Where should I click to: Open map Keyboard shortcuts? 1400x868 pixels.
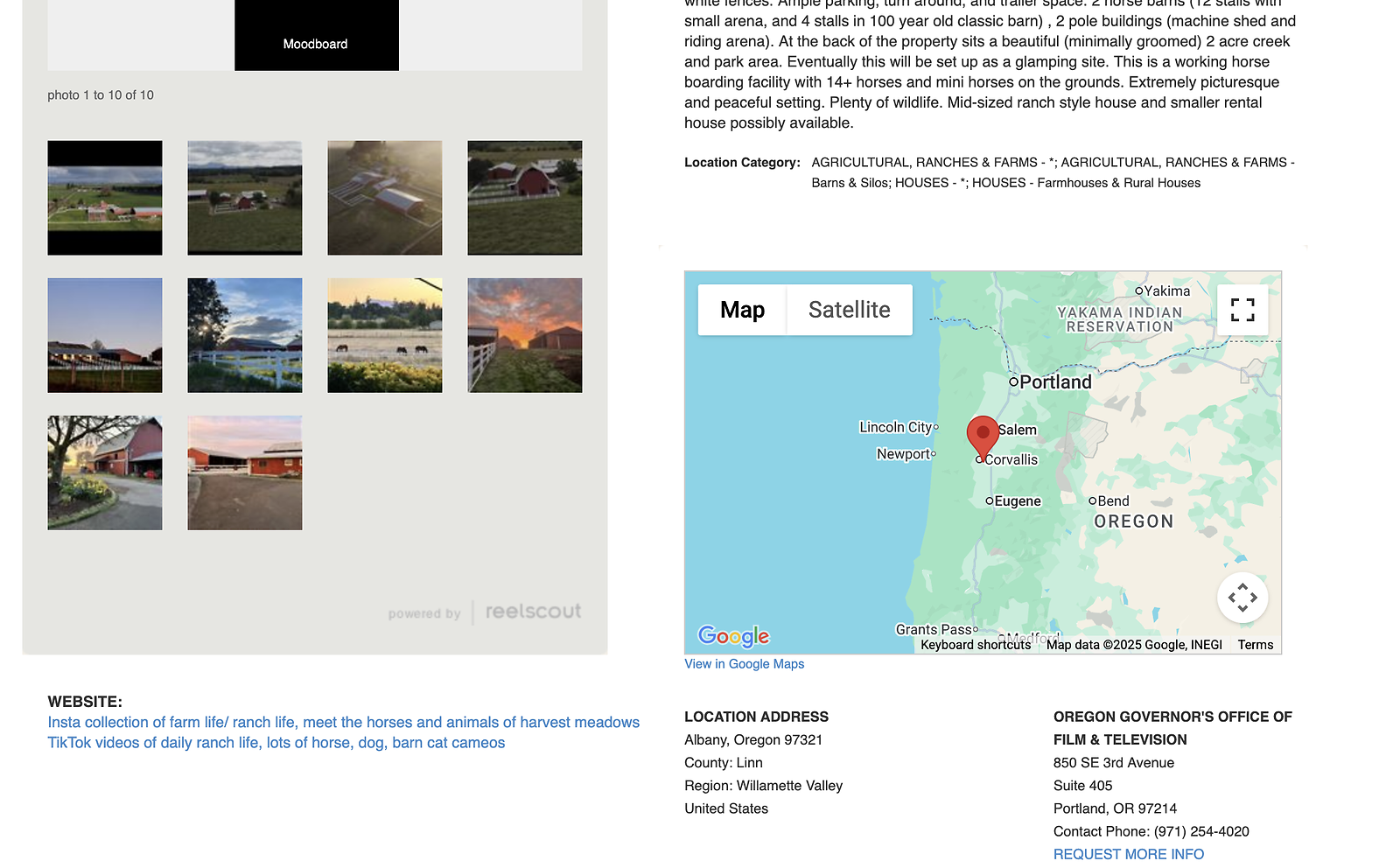[975, 645]
